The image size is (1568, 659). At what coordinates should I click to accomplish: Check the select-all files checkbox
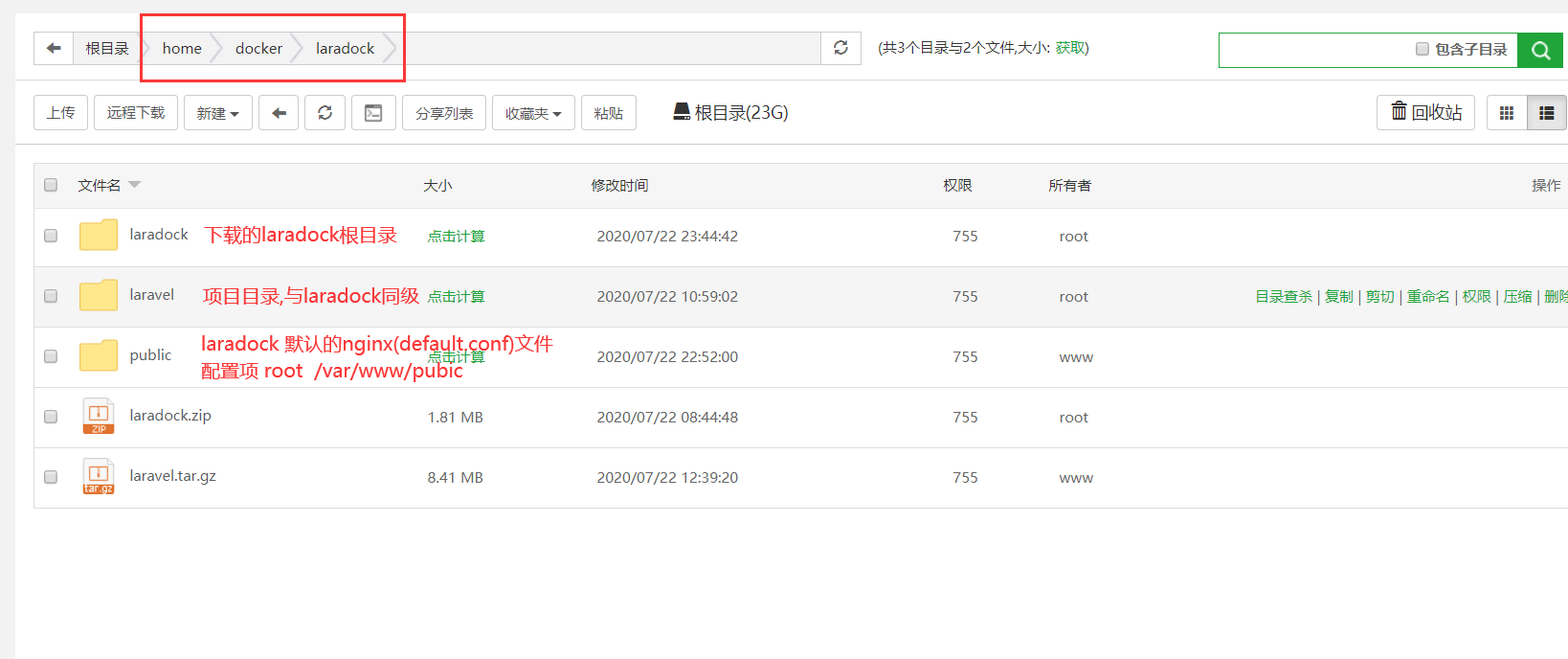coord(51,185)
